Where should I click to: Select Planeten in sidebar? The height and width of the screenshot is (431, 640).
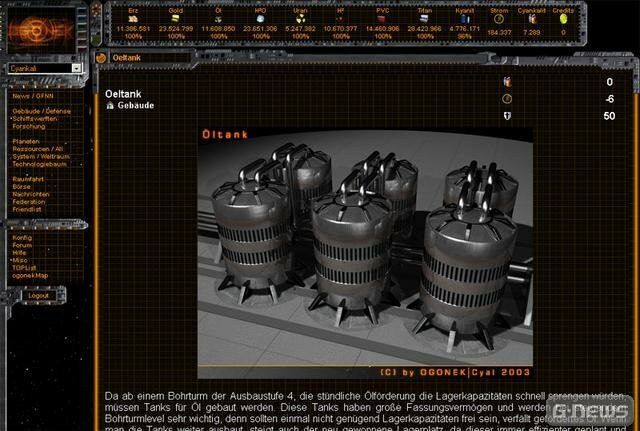(x=26, y=141)
